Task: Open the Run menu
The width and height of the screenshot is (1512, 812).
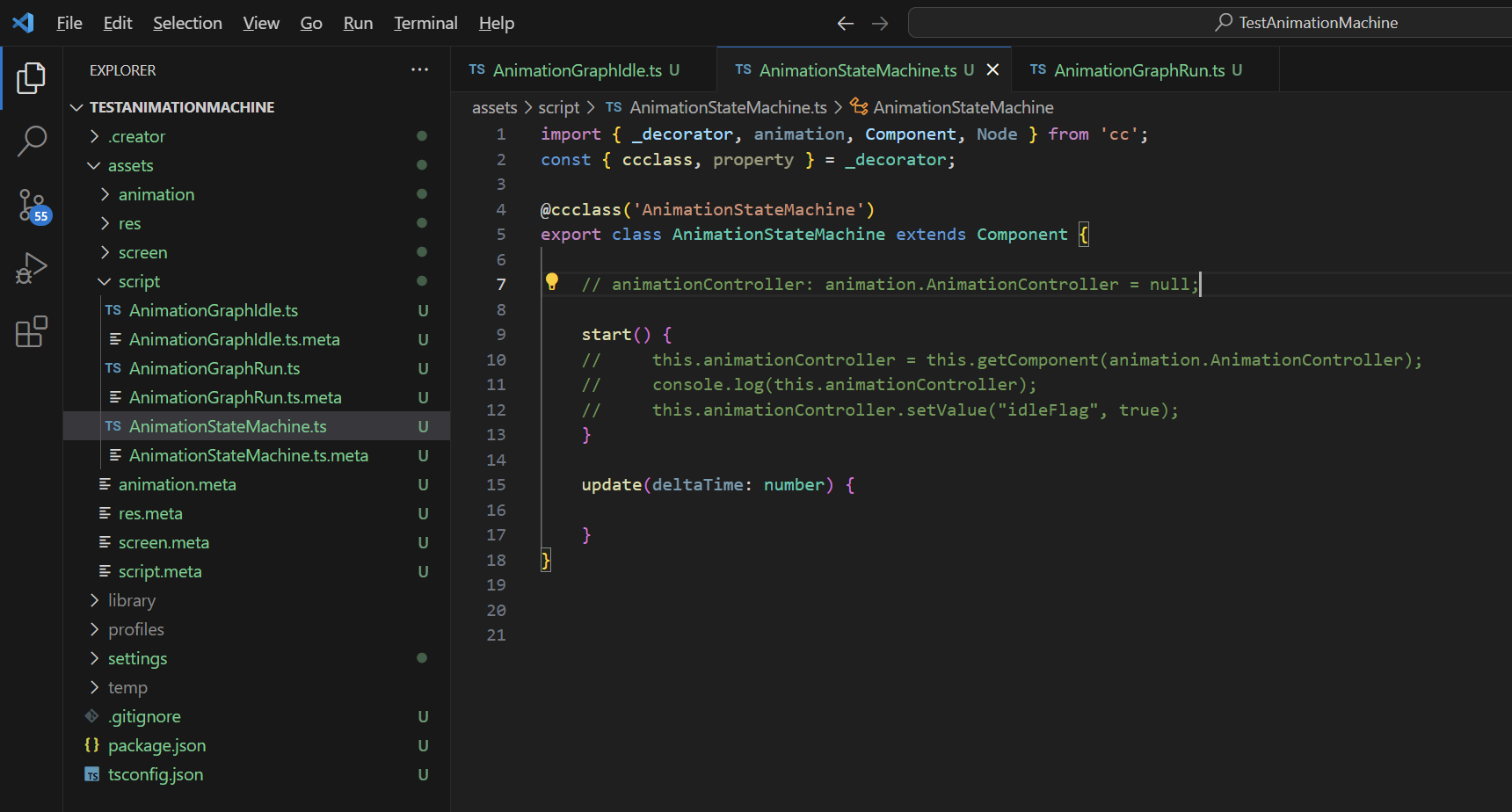Action: click(x=358, y=23)
